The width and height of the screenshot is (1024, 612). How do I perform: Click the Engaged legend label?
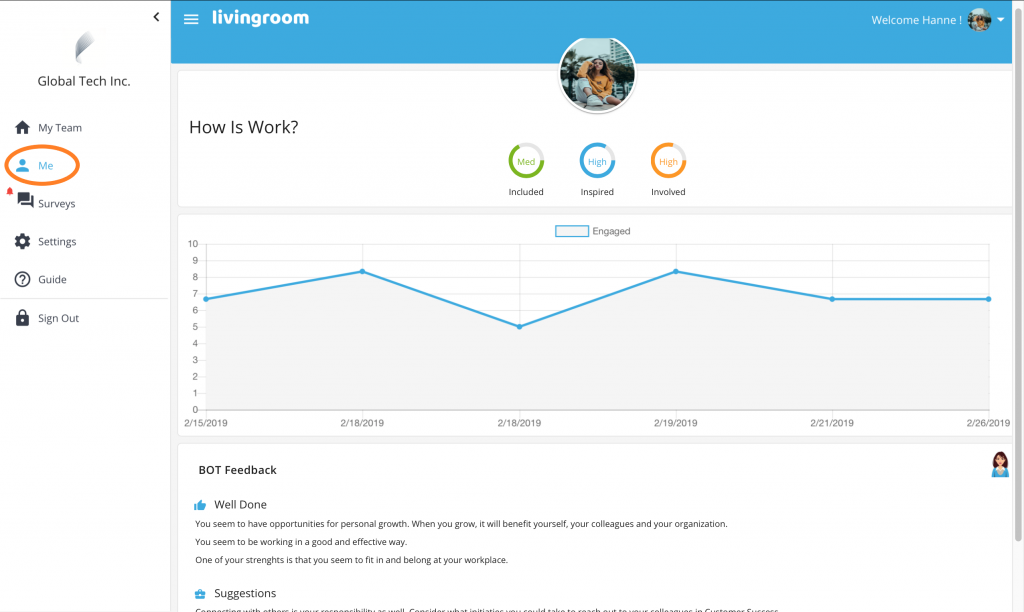click(611, 231)
